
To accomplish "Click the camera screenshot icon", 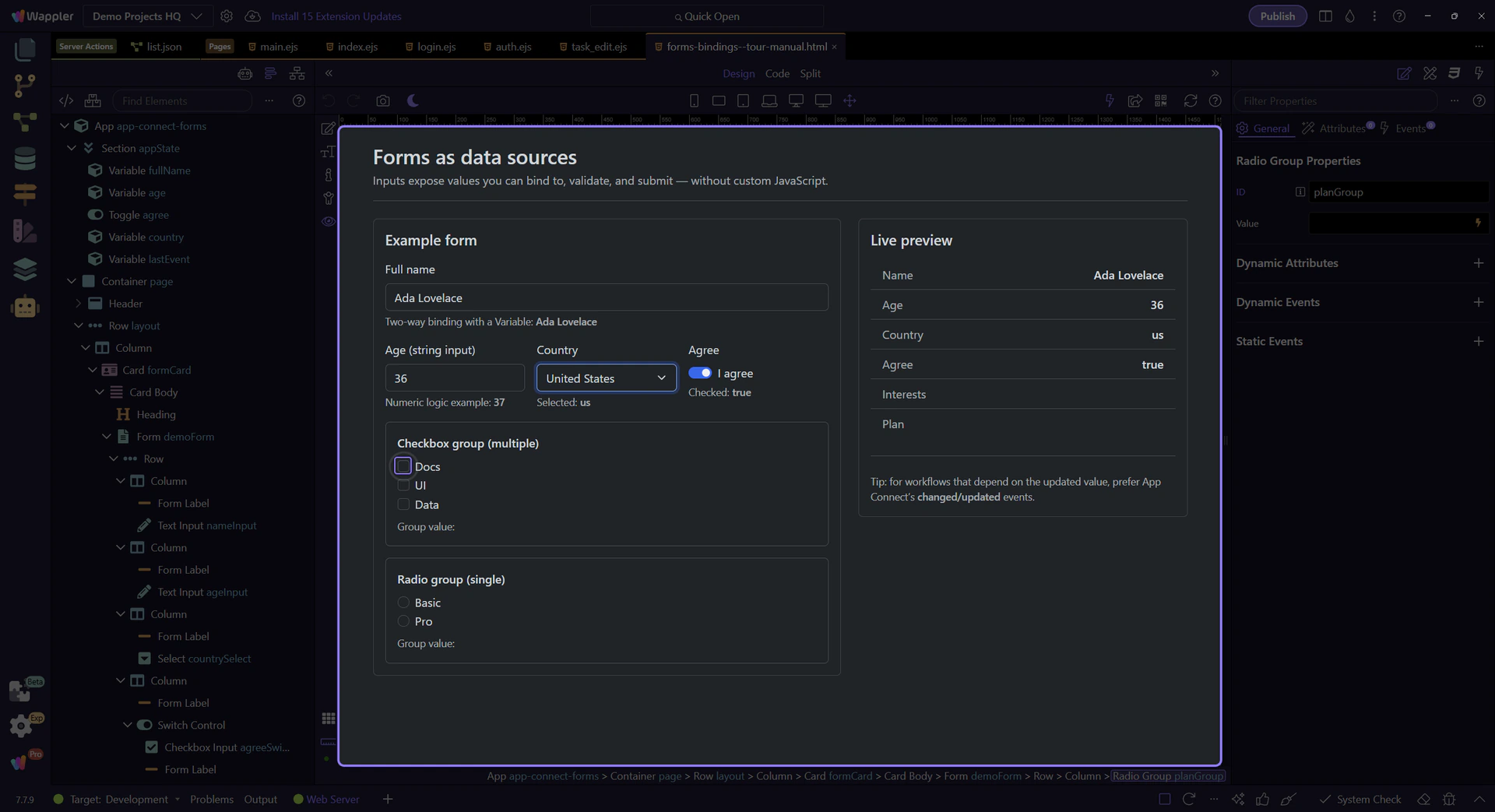I will (382, 100).
